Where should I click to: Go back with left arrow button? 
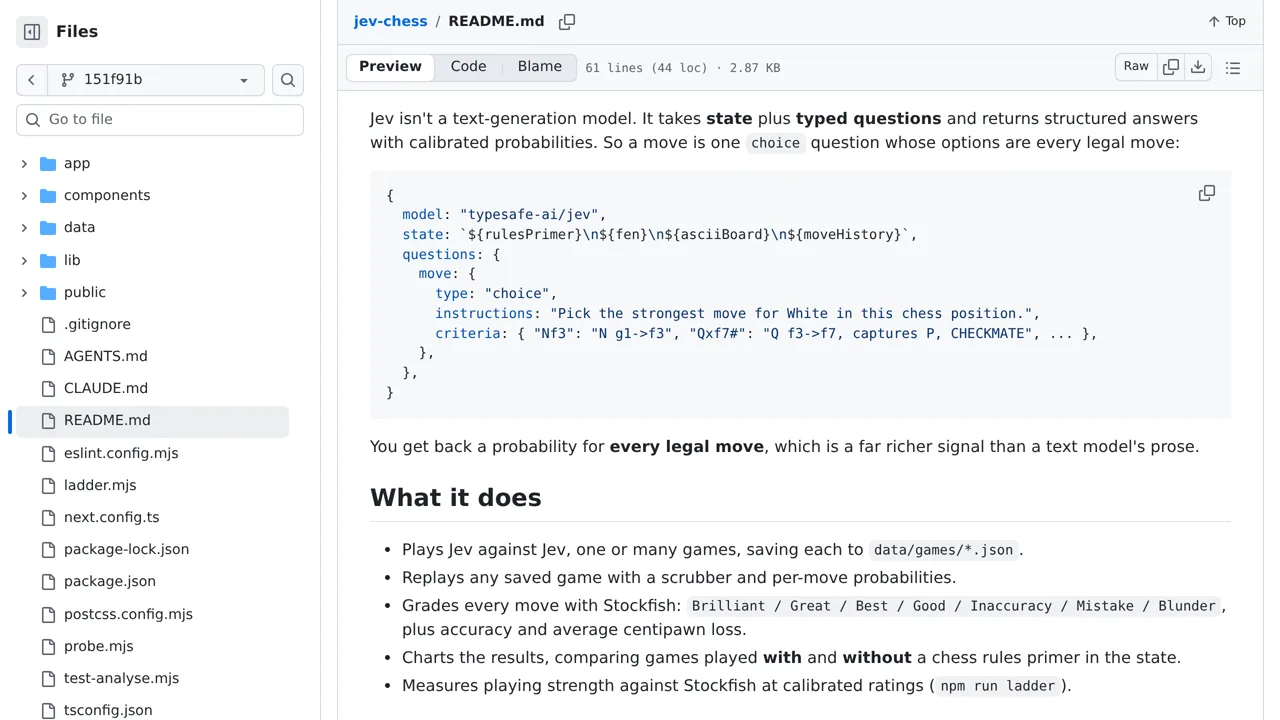point(31,80)
